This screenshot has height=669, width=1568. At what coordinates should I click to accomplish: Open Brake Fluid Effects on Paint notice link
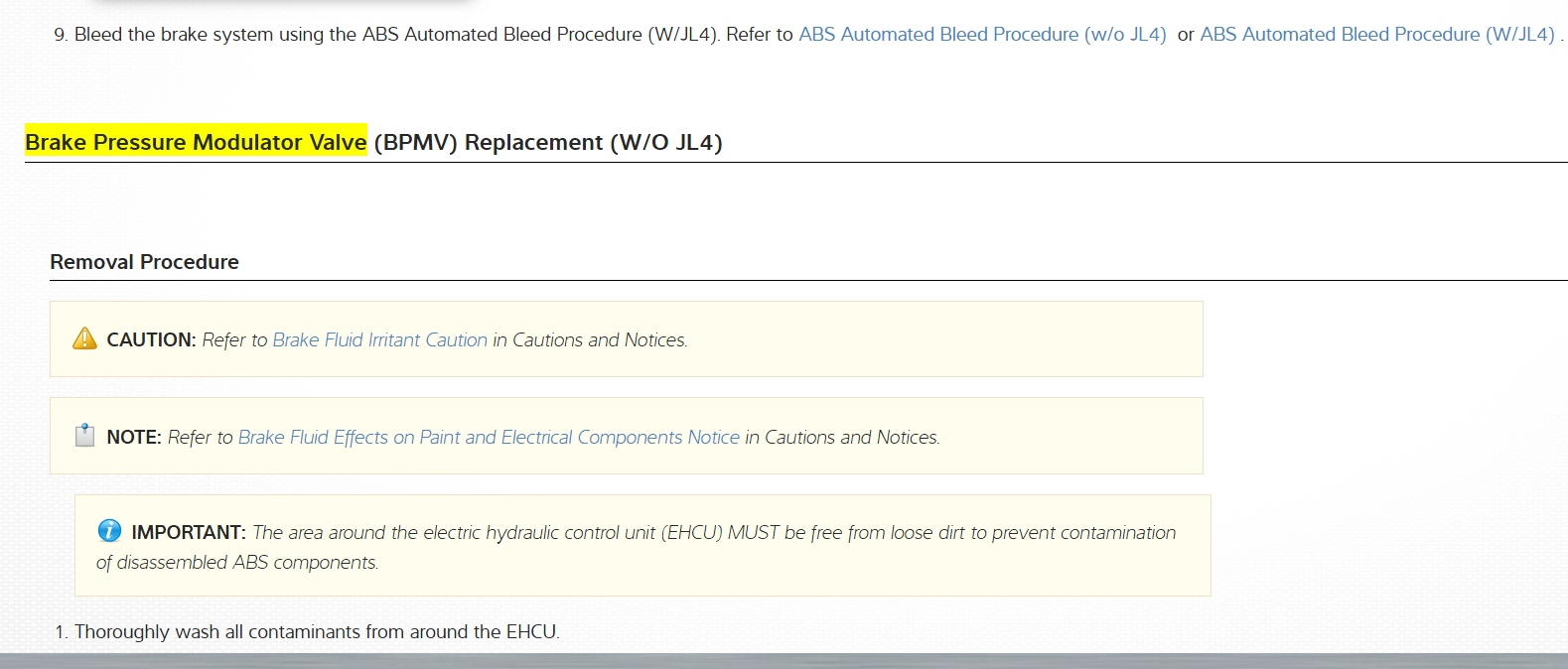coord(489,438)
